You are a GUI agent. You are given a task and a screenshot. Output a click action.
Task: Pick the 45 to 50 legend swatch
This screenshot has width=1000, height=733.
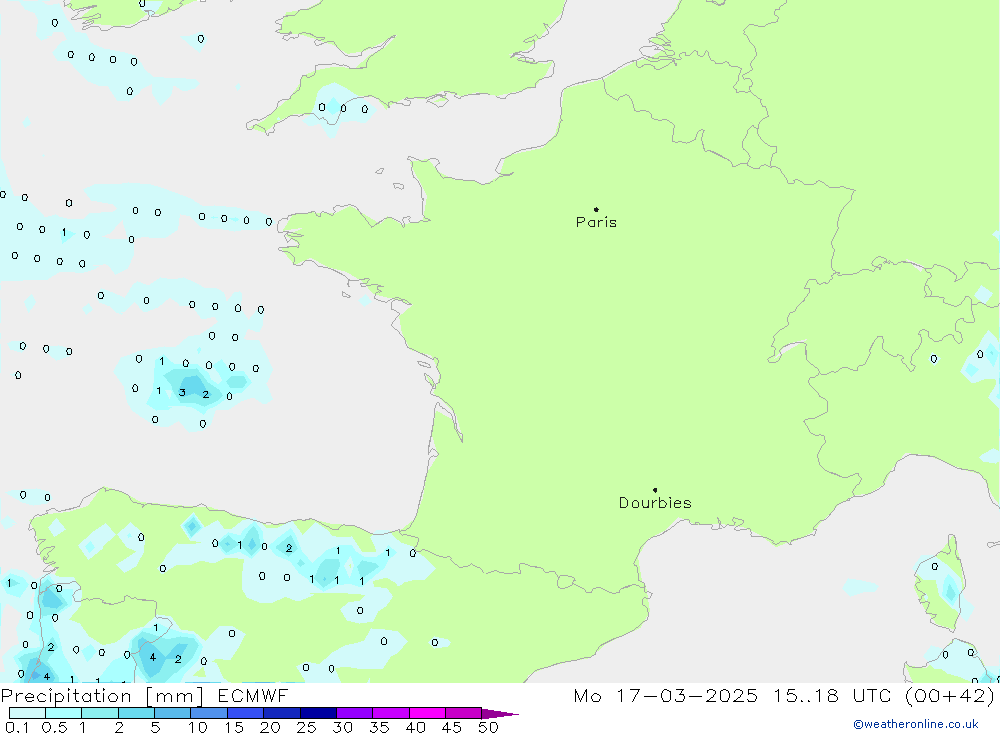point(464,713)
